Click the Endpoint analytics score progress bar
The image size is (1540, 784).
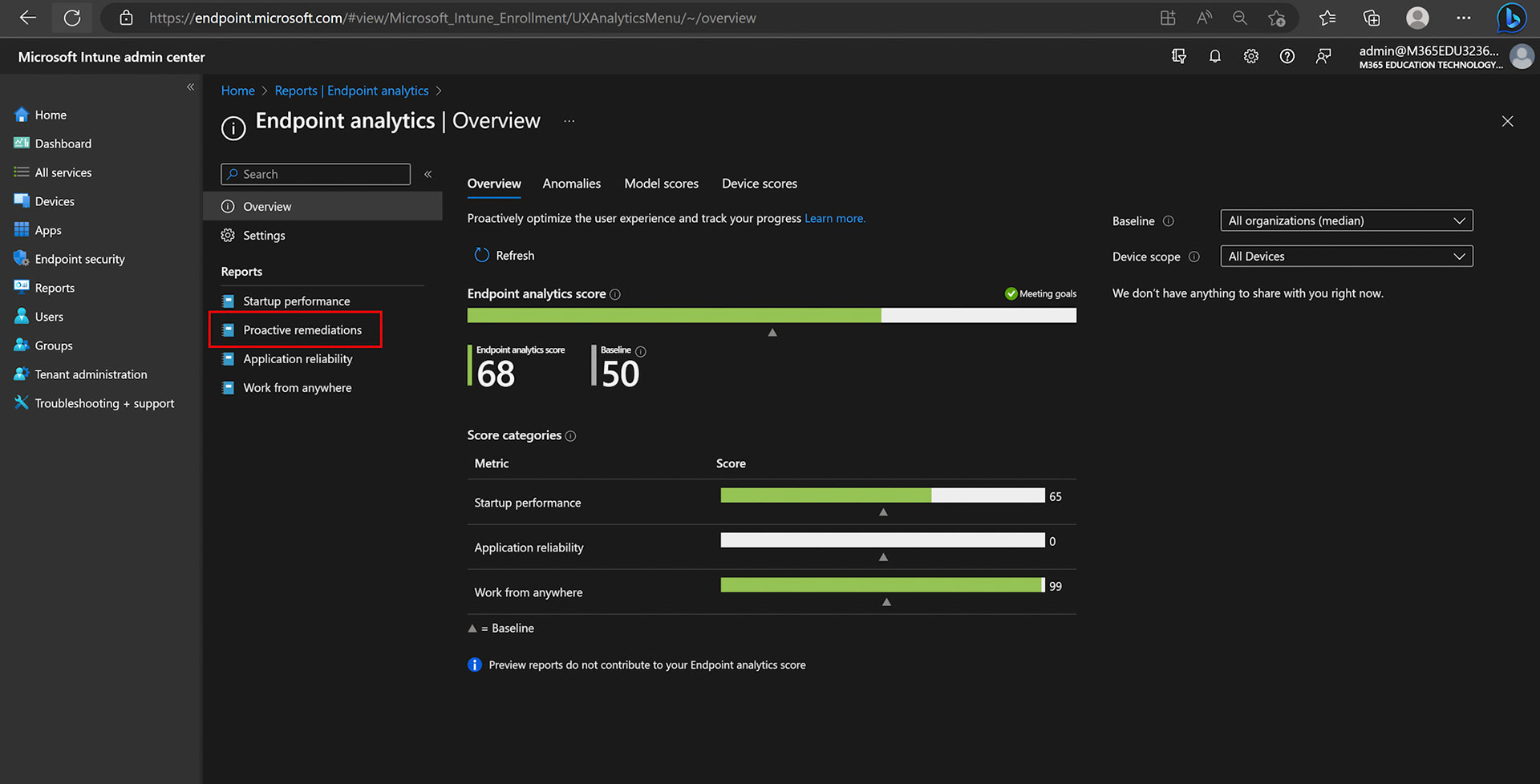(772, 316)
